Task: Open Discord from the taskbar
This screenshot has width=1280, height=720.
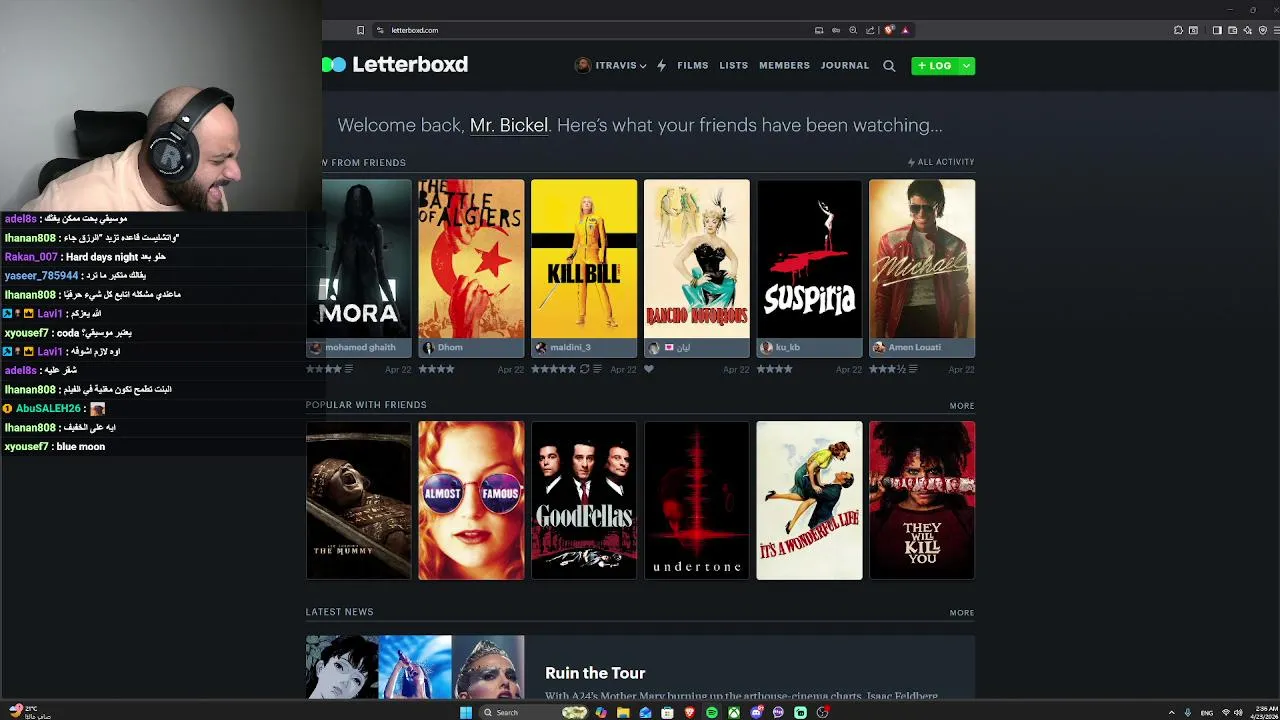Action: (756, 712)
